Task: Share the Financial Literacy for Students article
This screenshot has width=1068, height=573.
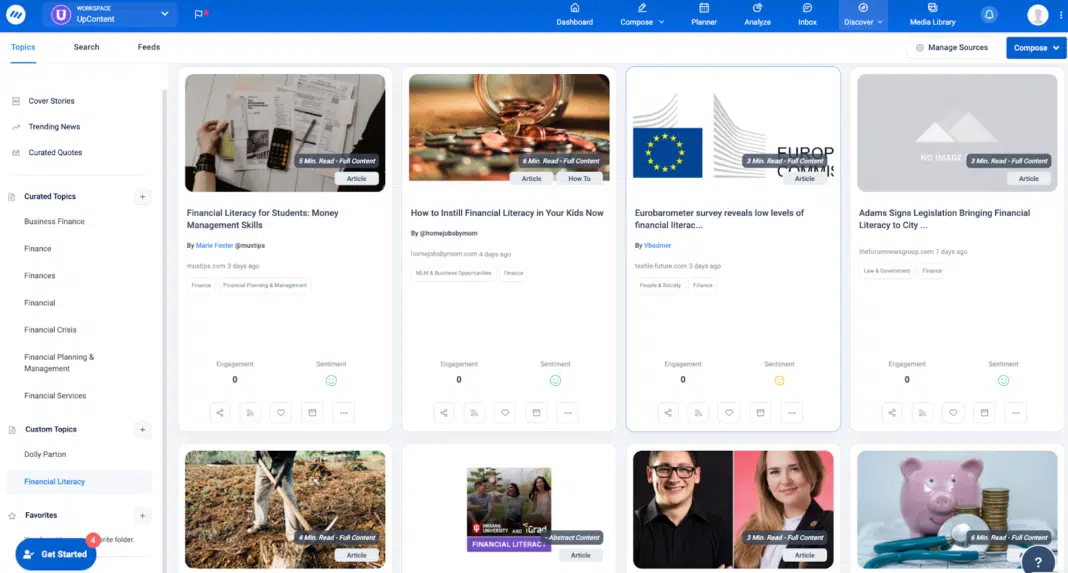Action: (x=220, y=412)
